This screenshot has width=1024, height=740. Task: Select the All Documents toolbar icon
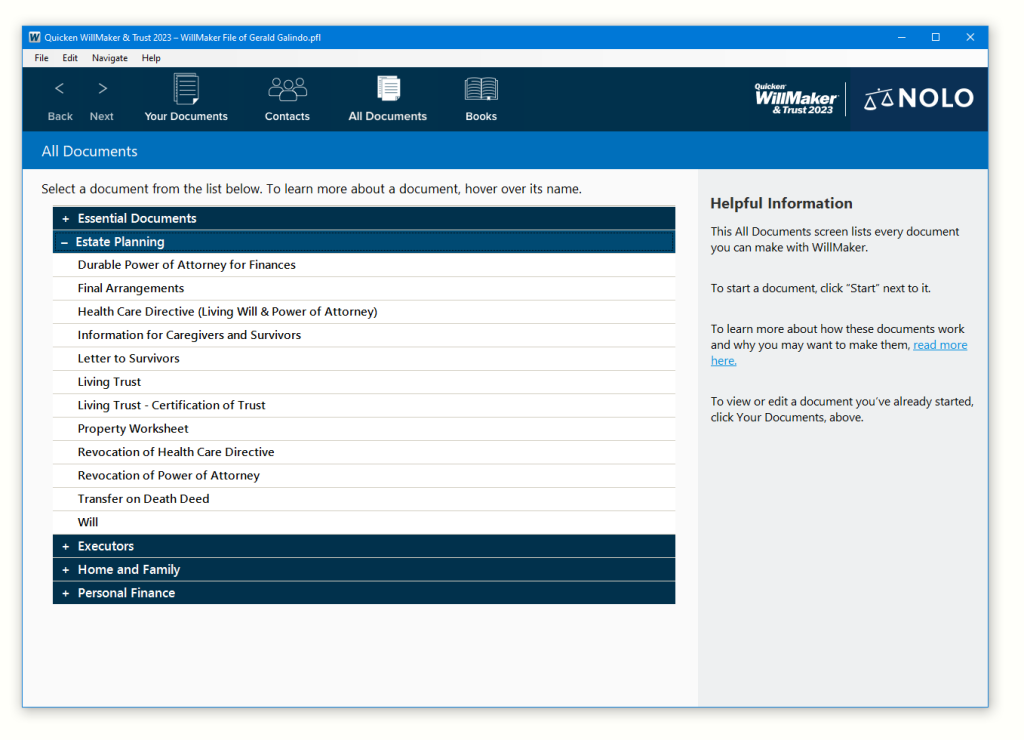point(388,88)
